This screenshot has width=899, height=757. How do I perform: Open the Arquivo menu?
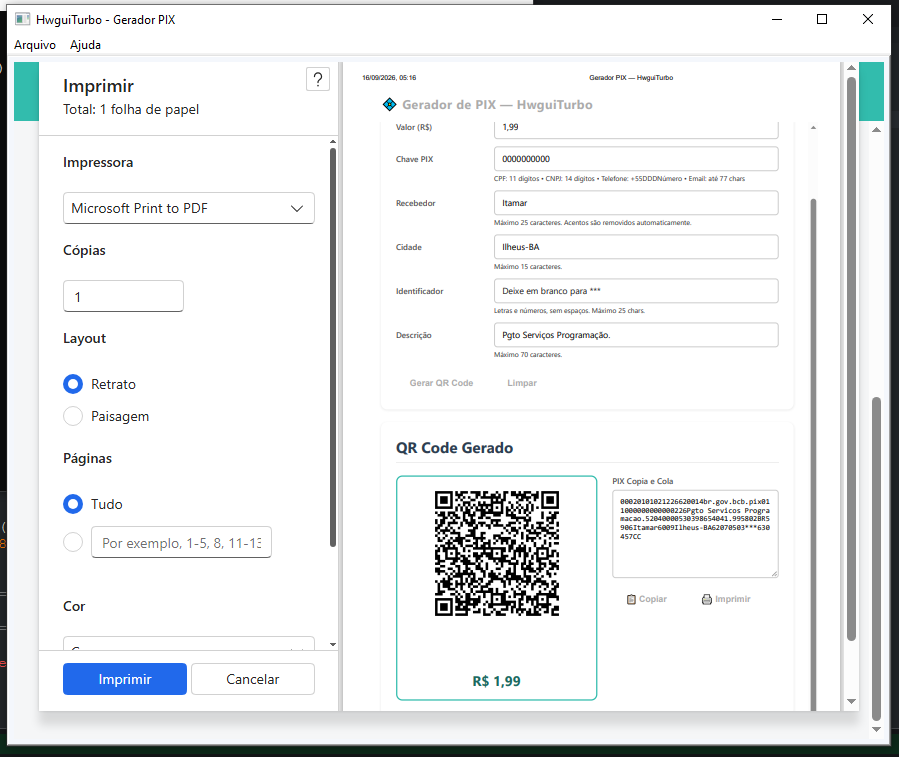point(35,45)
